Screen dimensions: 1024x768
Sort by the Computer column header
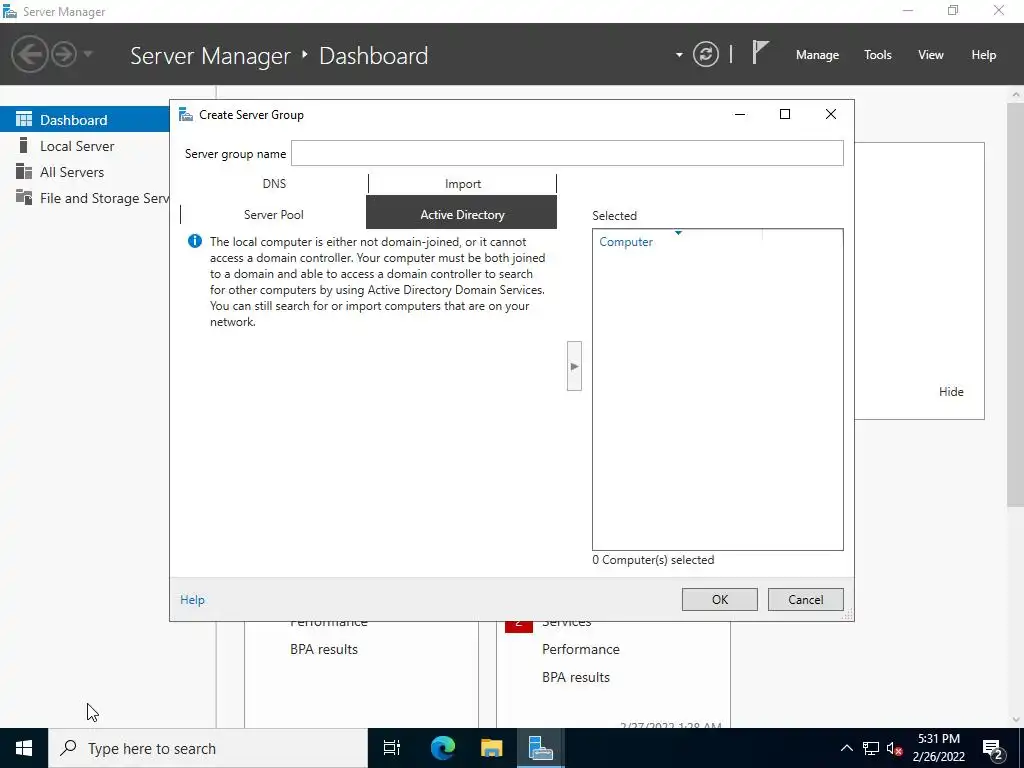tap(626, 242)
